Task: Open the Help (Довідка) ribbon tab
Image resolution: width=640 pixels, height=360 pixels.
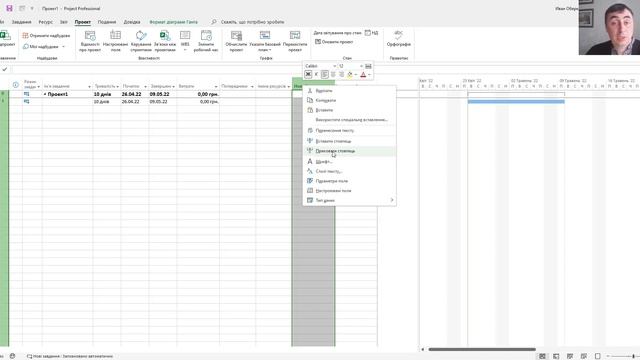Action: coord(132,22)
